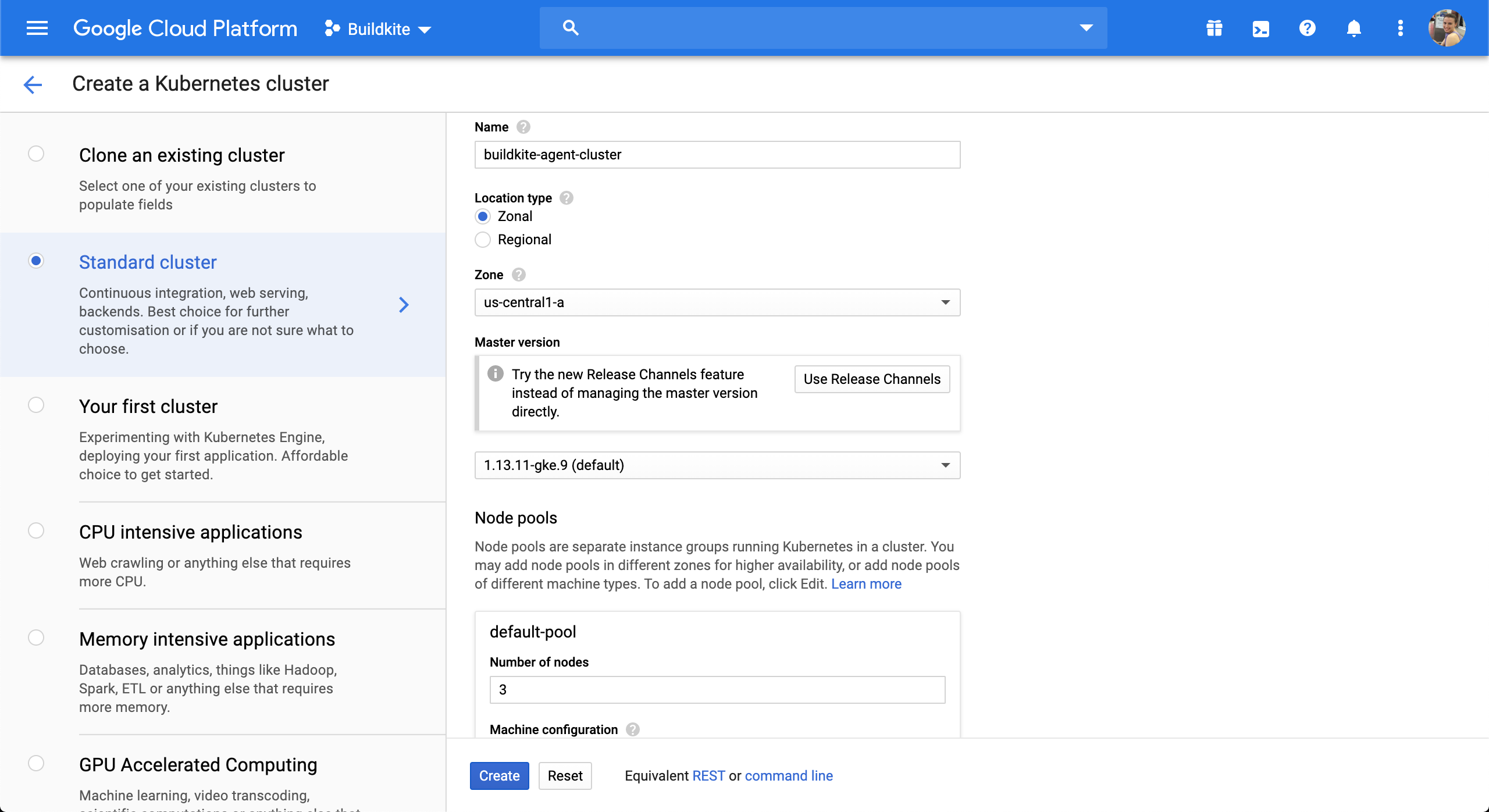Image resolution: width=1489 pixels, height=812 pixels.
Task: Expand the Standard cluster chevron
Action: tap(404, 305)
